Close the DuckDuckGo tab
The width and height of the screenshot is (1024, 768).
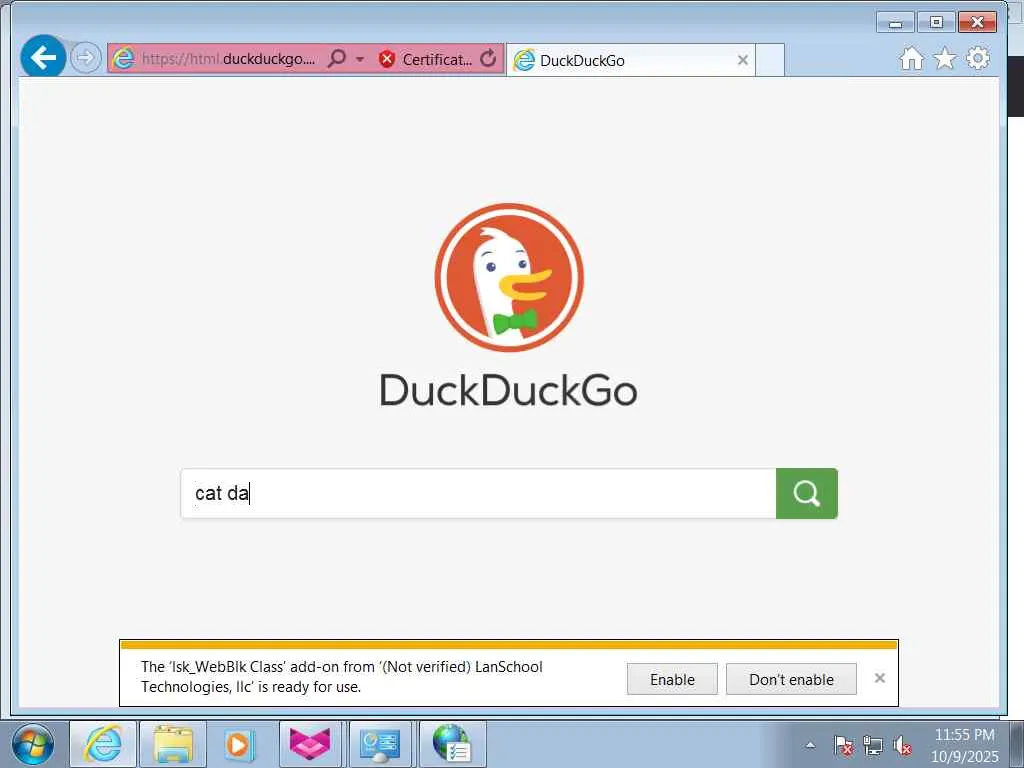tap(743, 60)
